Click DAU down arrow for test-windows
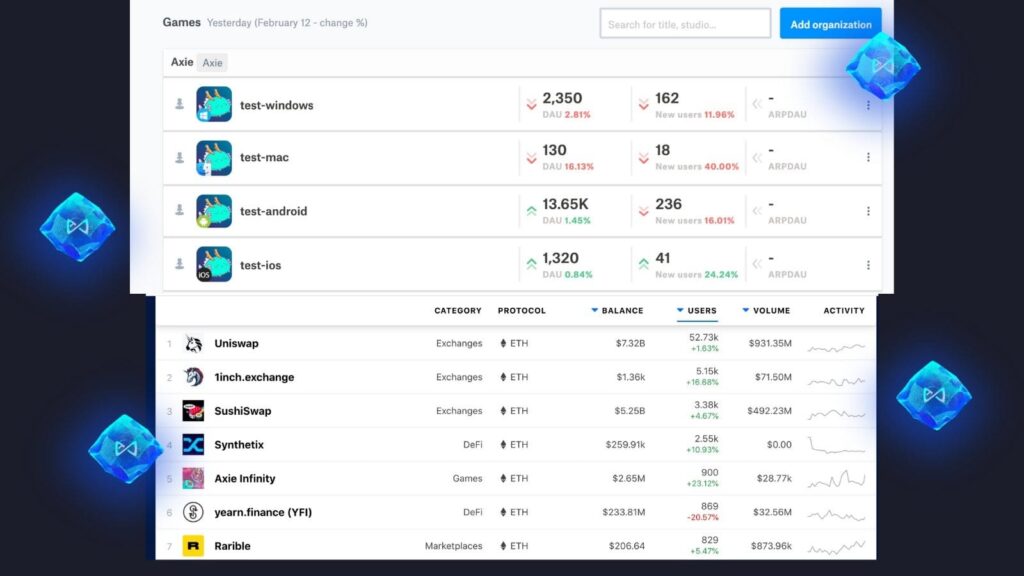 (x=532, y=104)
